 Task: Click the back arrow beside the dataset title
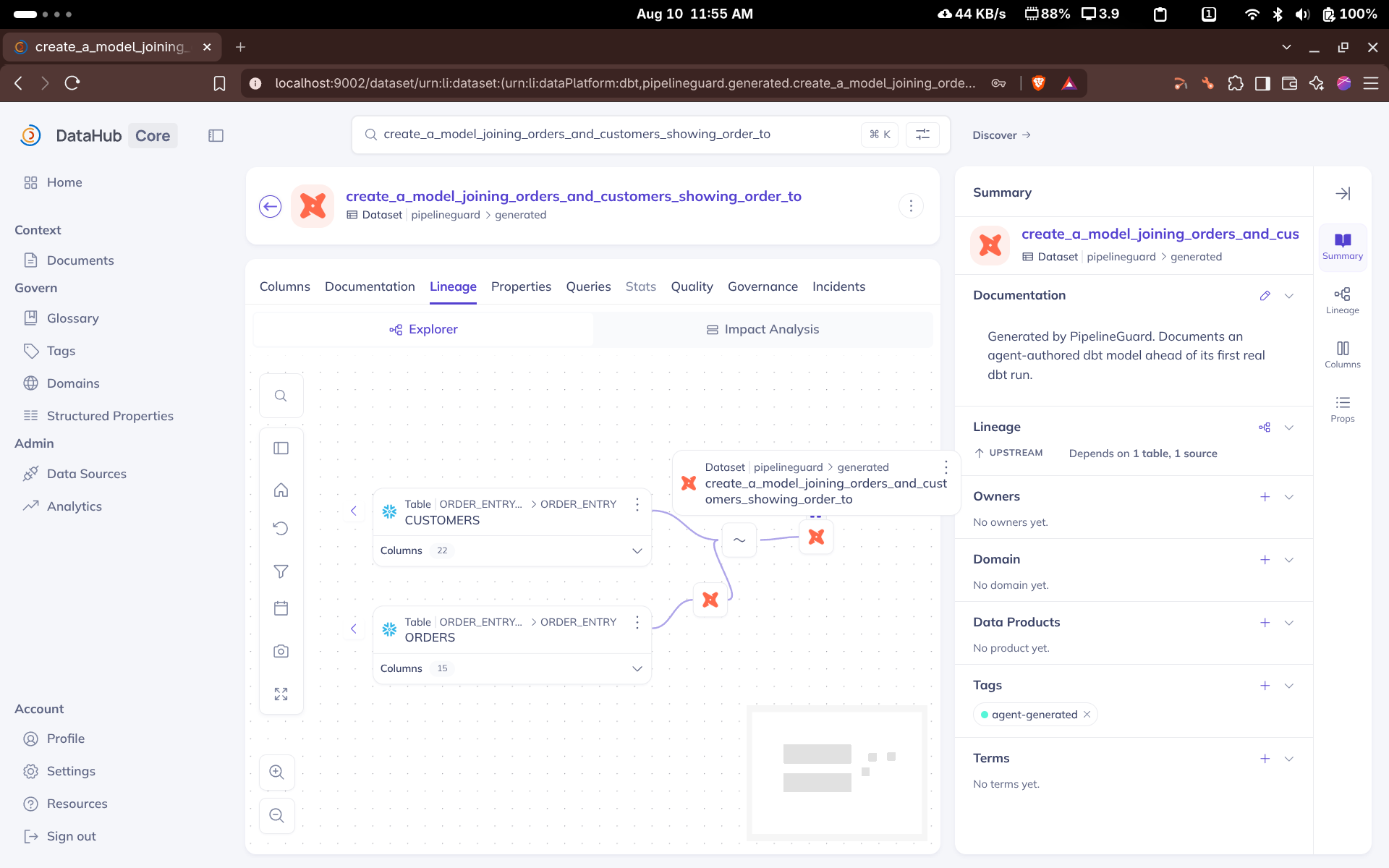[270, 207]
